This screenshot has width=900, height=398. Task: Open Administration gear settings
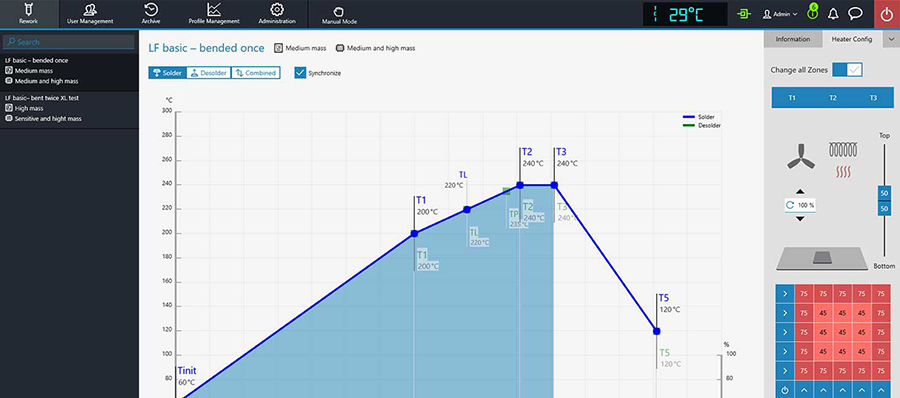[x=277, y=14]
